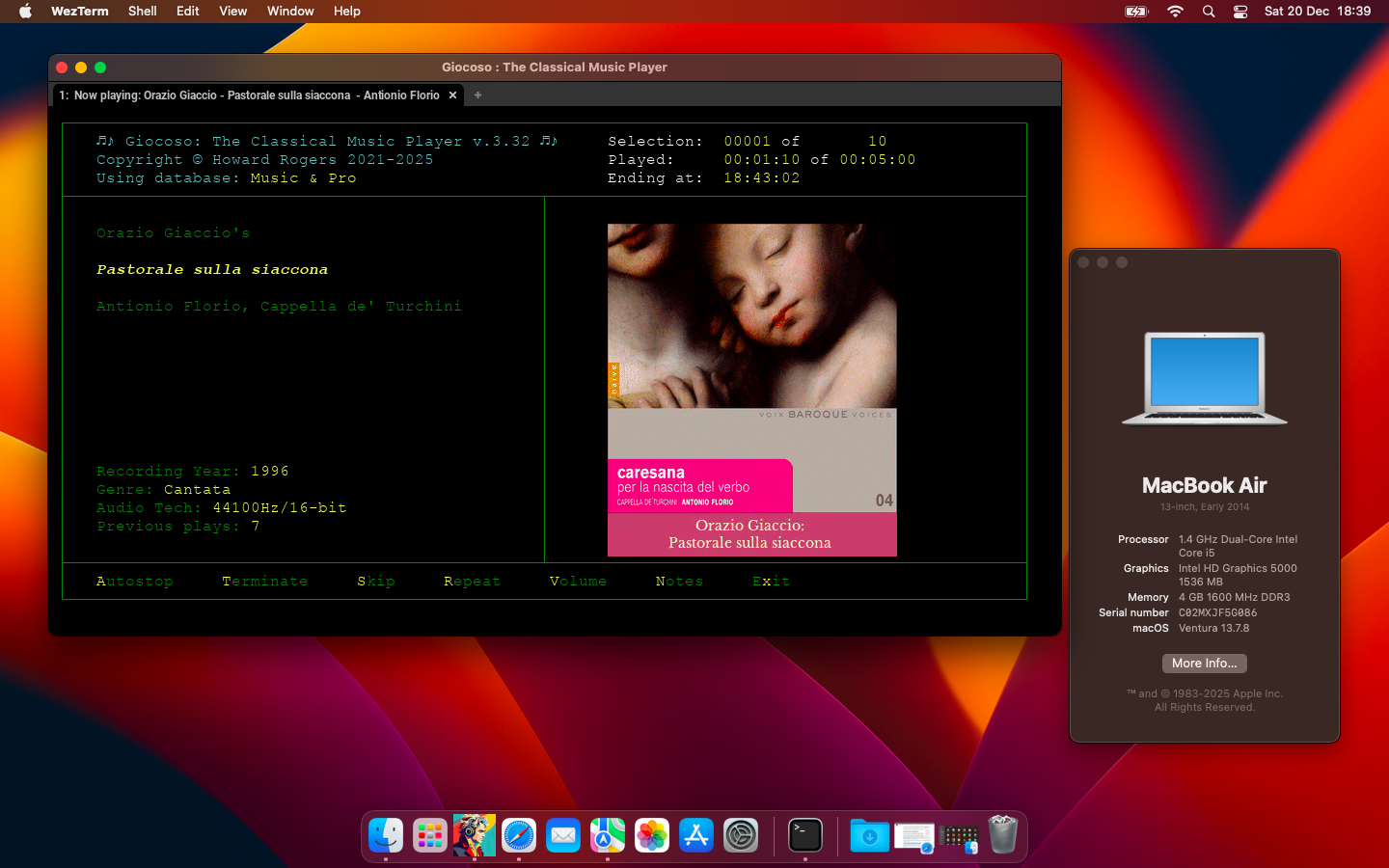
Task: Open a new terminal tab with the plus button
Action: [477, 95]
